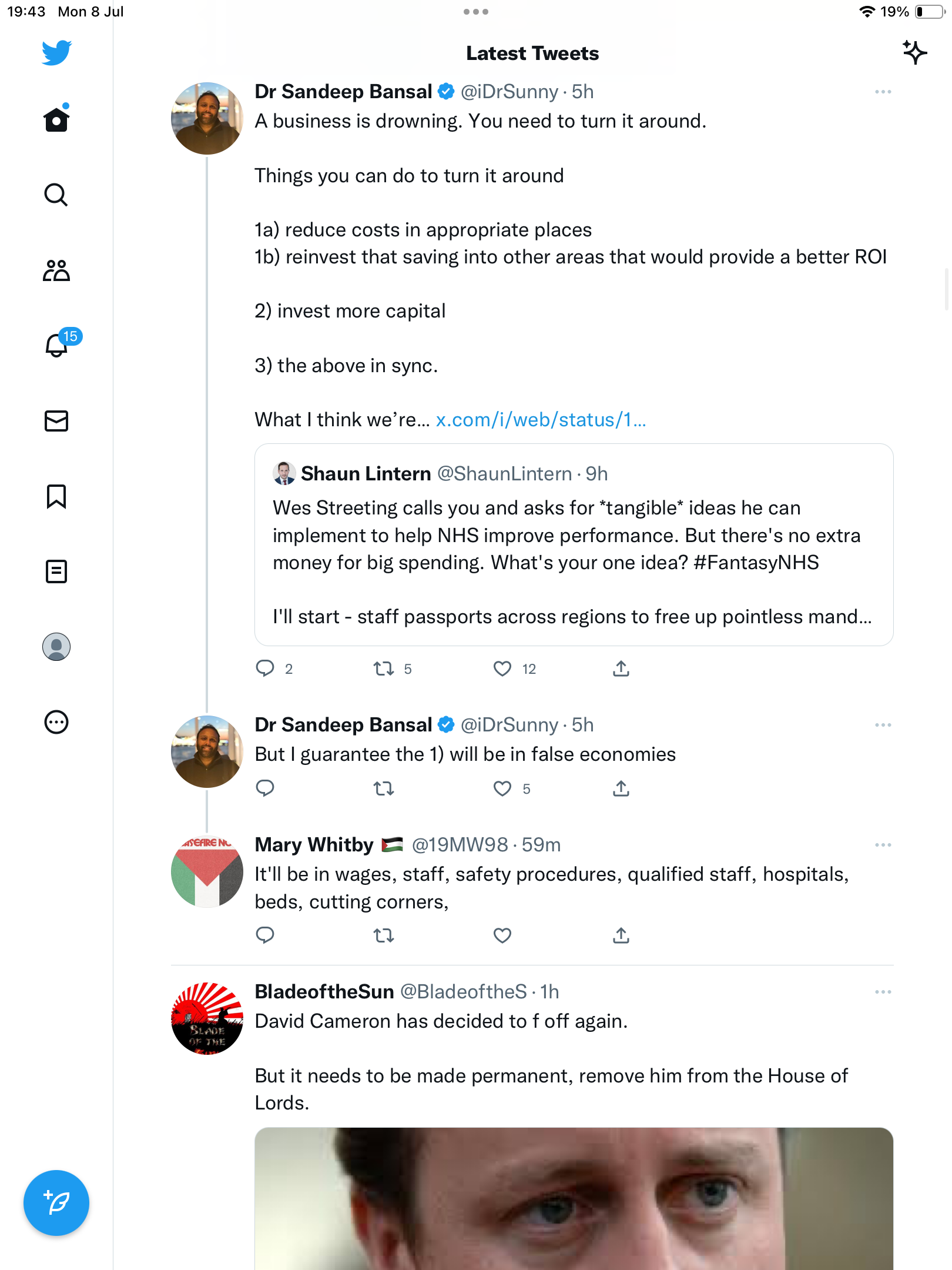
Task: Open the search magnifier in the sidebar
Action: tap(56, 195)
